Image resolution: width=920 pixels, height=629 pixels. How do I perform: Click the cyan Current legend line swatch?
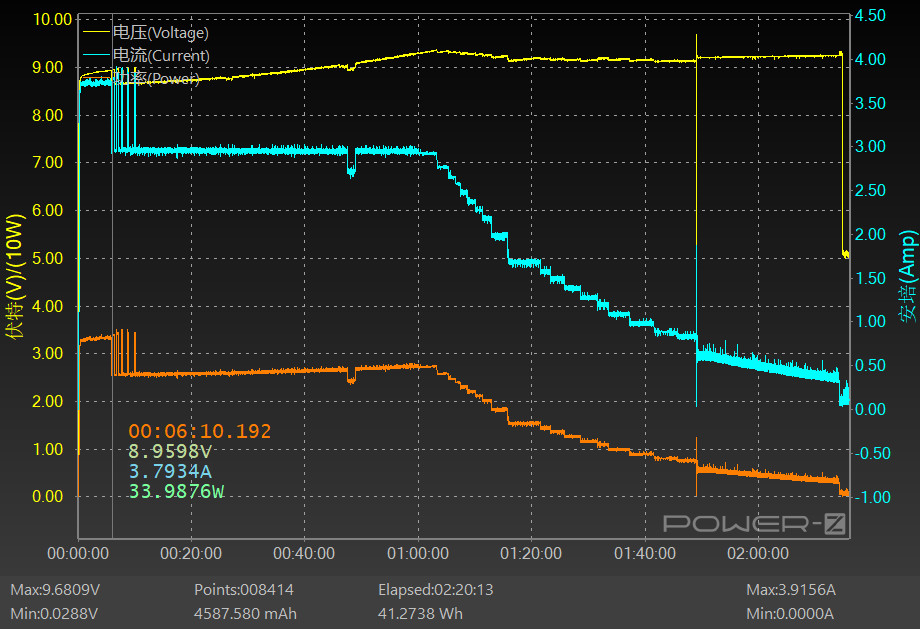click(x=96, y=56)
